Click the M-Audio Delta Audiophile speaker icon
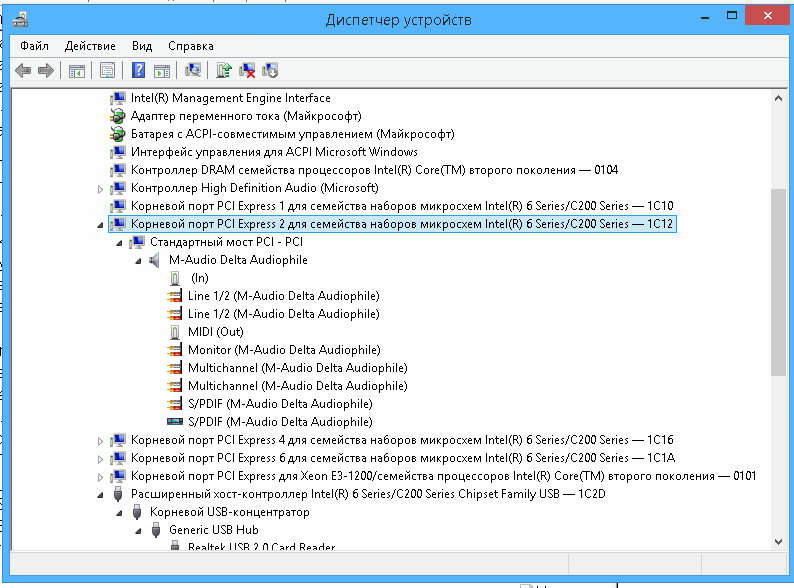This screenshot has width=794, height=588. point(154,260)
